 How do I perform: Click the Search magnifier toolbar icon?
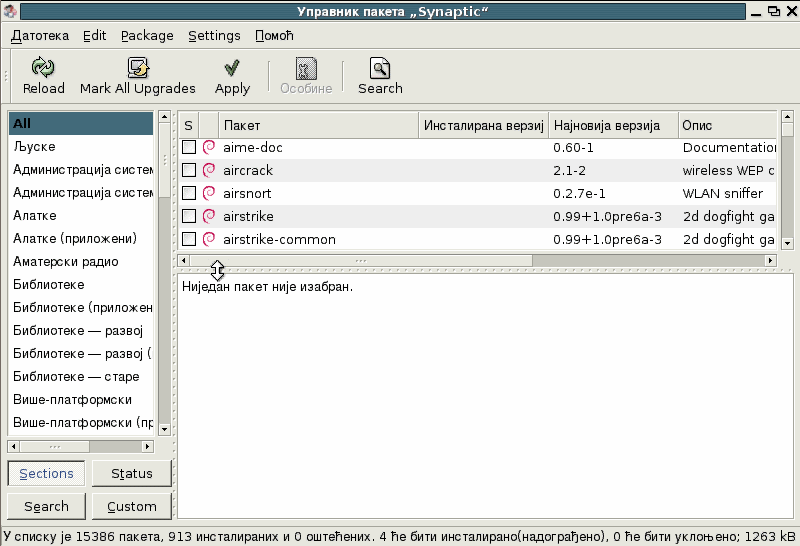point(380,68)
